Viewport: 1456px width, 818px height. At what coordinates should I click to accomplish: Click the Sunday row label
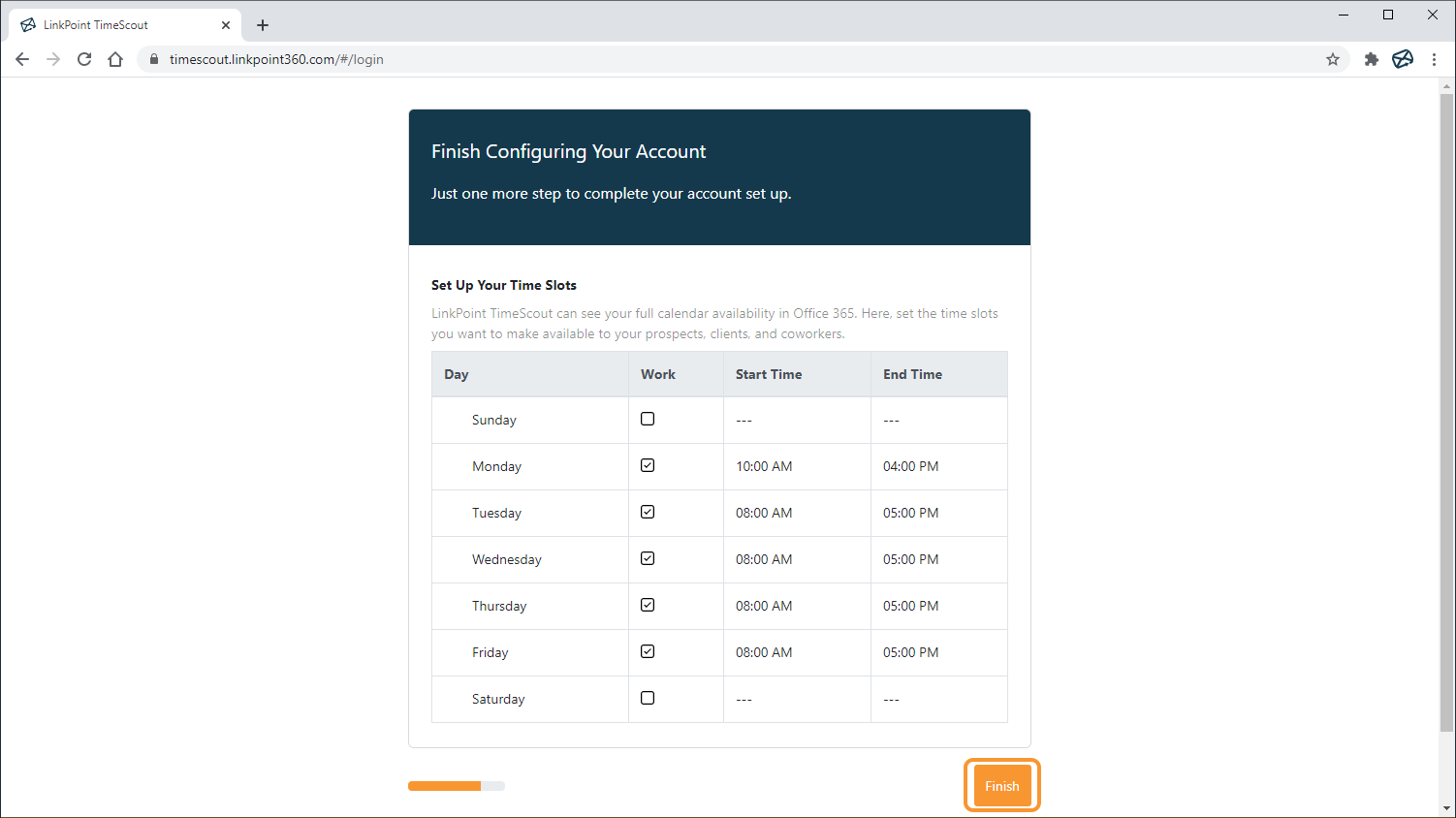click(494, 420)
